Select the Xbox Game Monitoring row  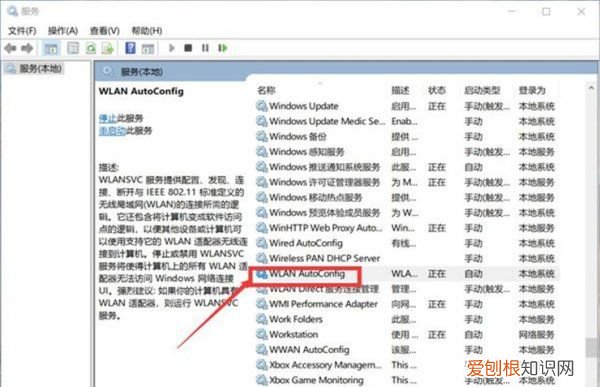click(x=406, y=380)
